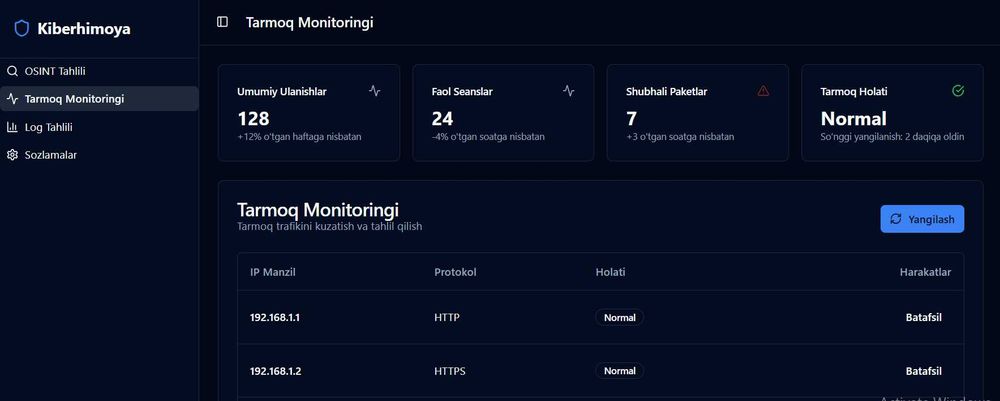Open Batafsil details for 192.168.1.1
The image size is (1000, 401).
(924, 317)
